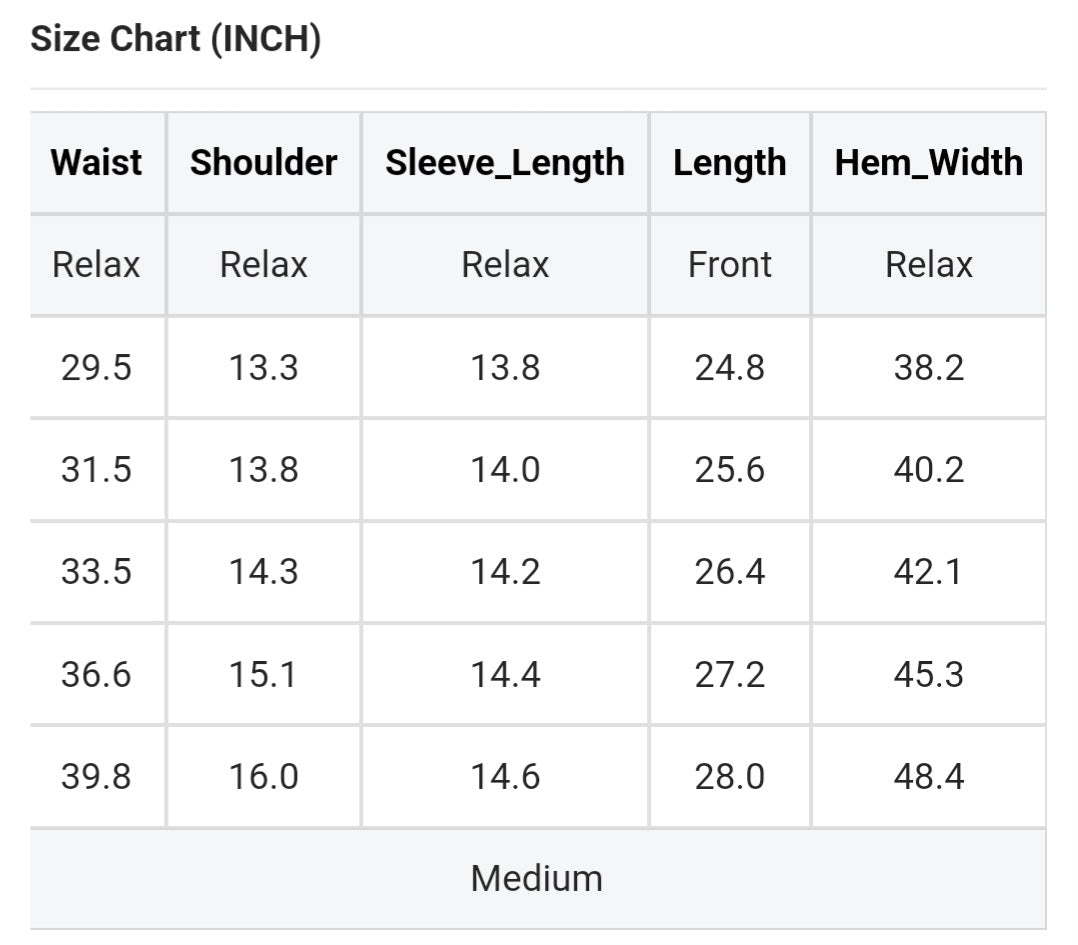The image size is (1078, 945).
Task: Select the Medium row at table bottom
Action: coord(537,878)
